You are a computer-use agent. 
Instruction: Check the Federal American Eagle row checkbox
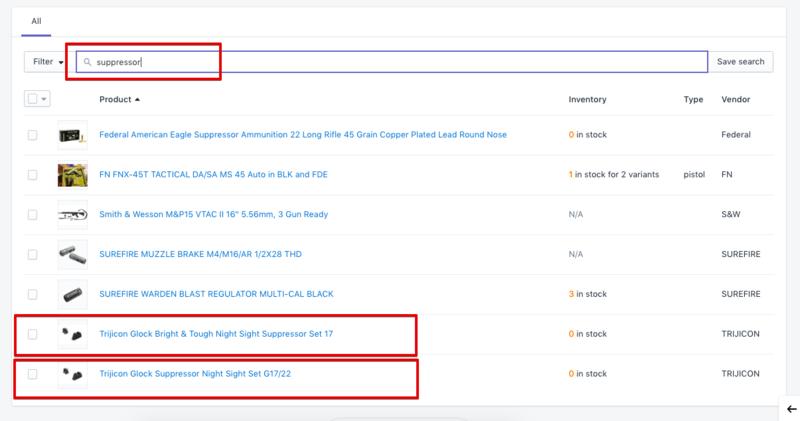click(33, 135)
